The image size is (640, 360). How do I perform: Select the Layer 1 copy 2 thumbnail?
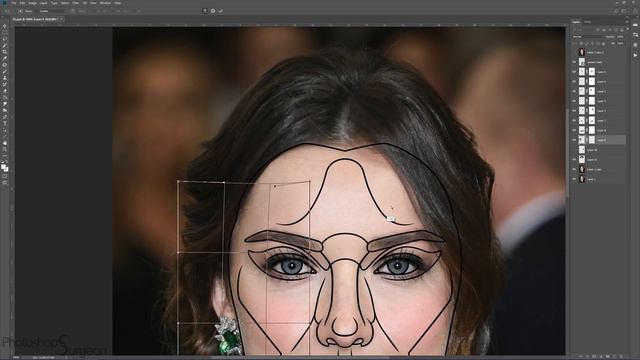coord(582,52)
